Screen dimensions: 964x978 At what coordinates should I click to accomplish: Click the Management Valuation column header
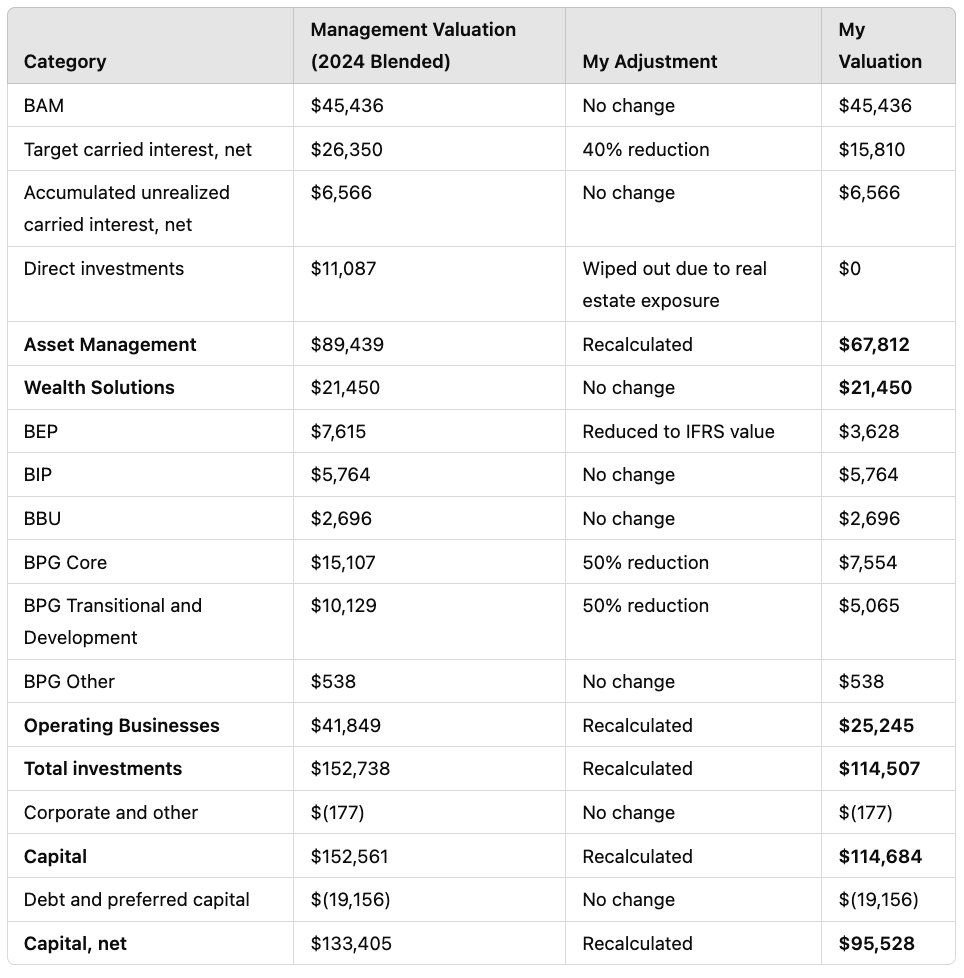413,45
